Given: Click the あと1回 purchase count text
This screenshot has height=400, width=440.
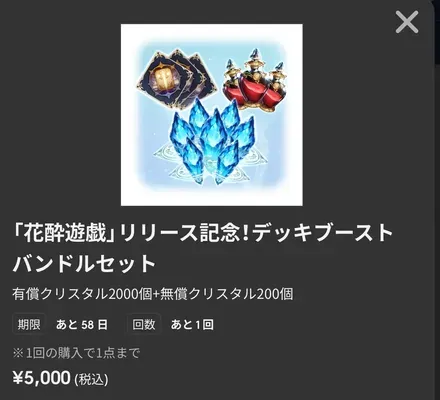Looking at the screenshot, I should 192,324.
